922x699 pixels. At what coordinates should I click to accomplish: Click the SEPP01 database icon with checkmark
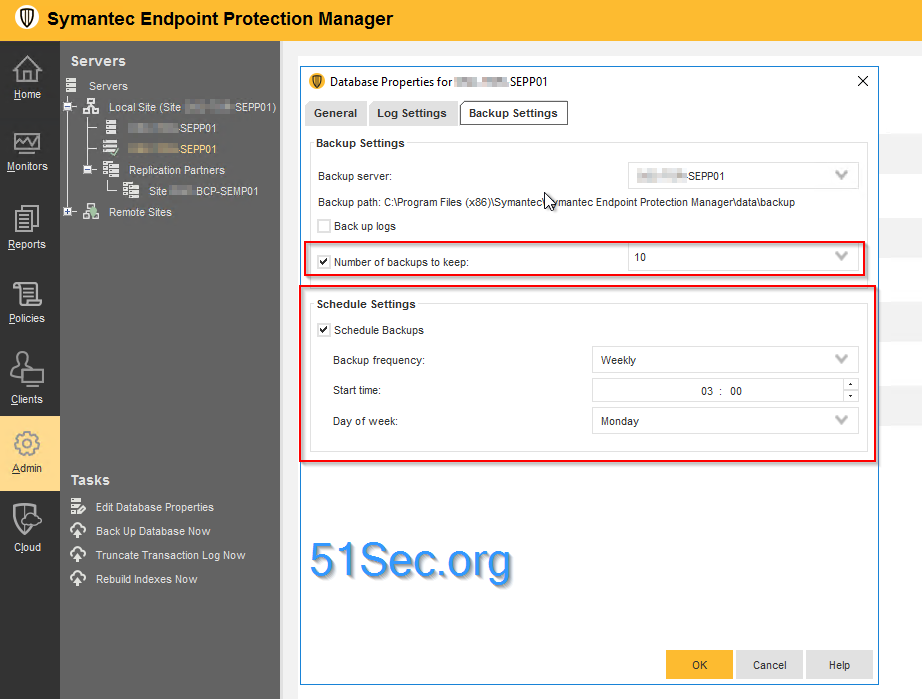111,148
